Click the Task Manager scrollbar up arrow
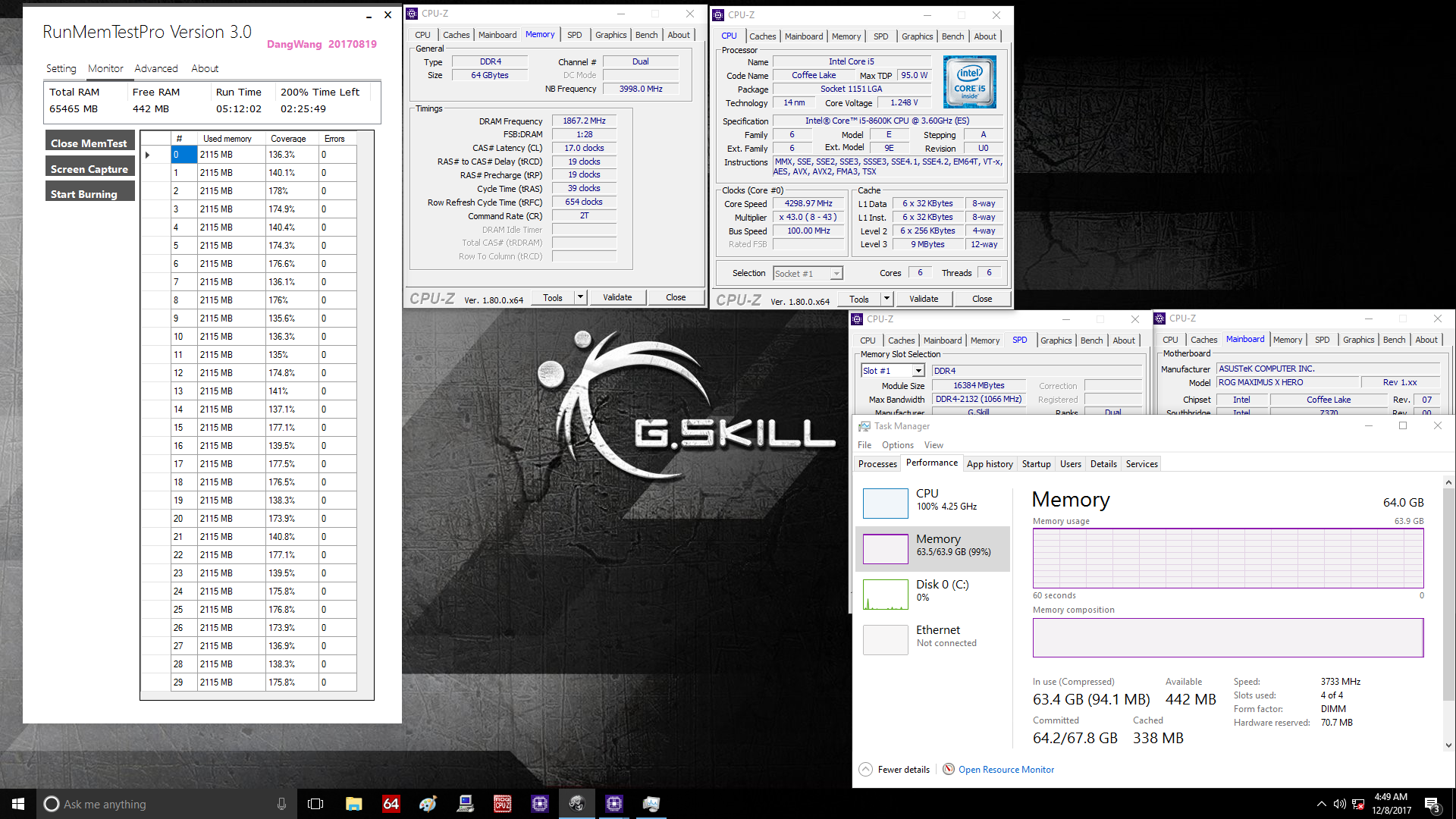This screenshot has width=1456, height=819. tap(1448, 482)
